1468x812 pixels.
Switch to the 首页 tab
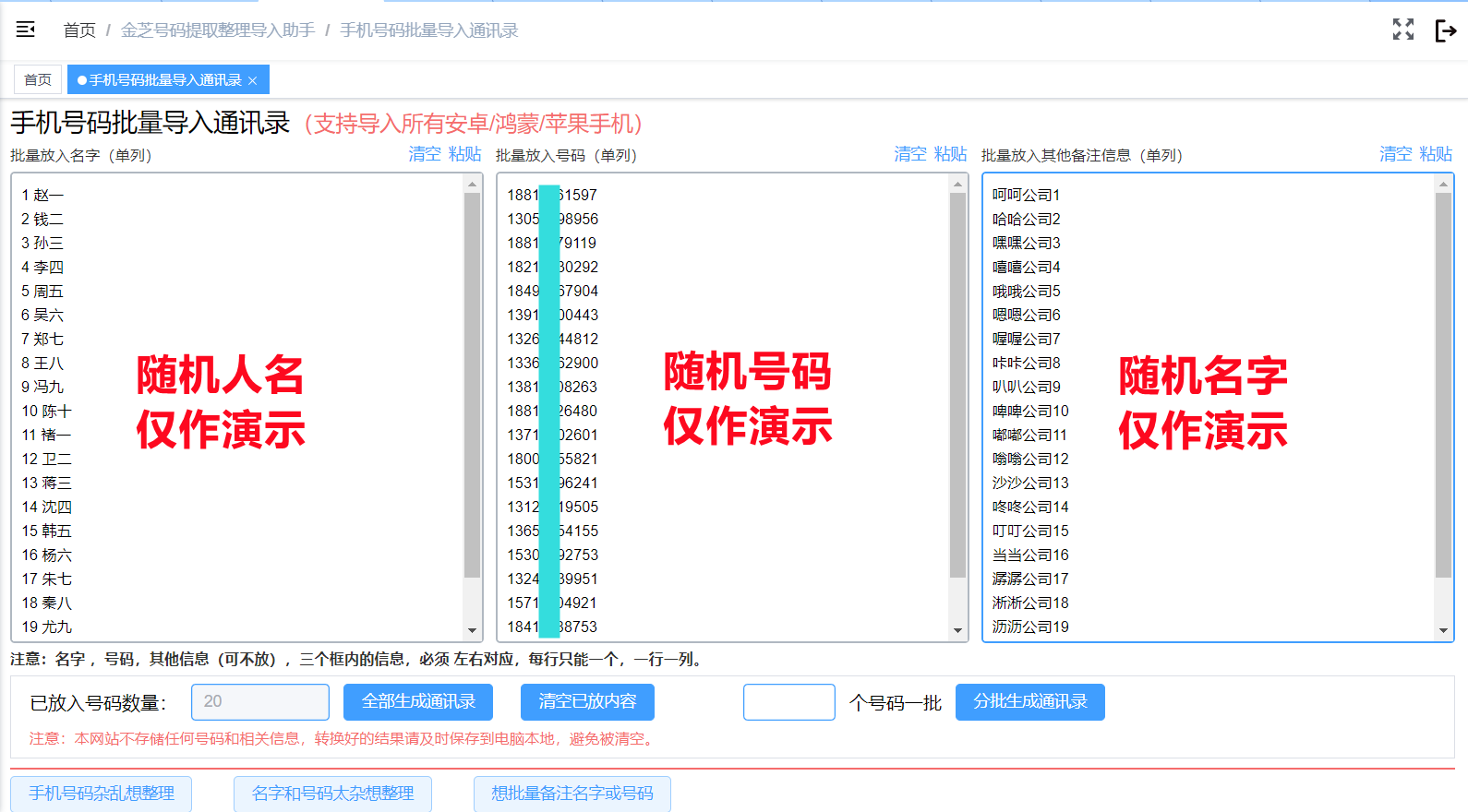[38, 80]
